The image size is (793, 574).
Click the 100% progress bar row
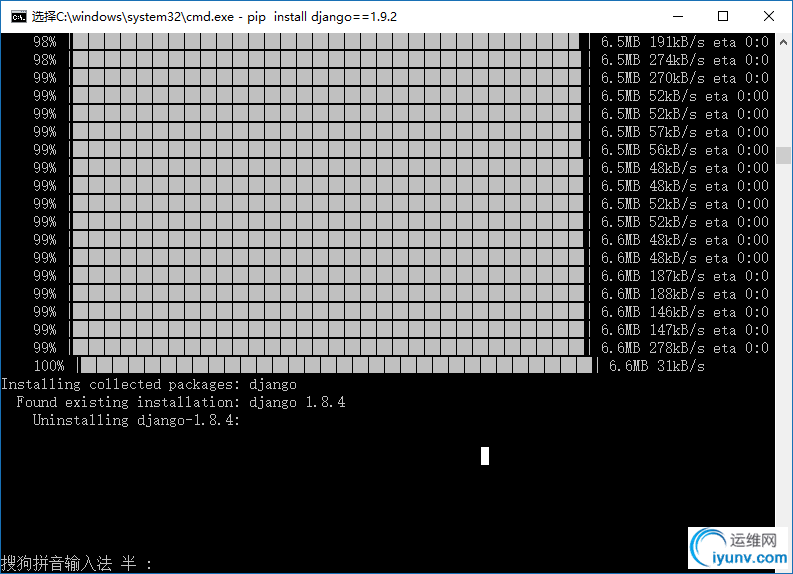pos(369,366)
